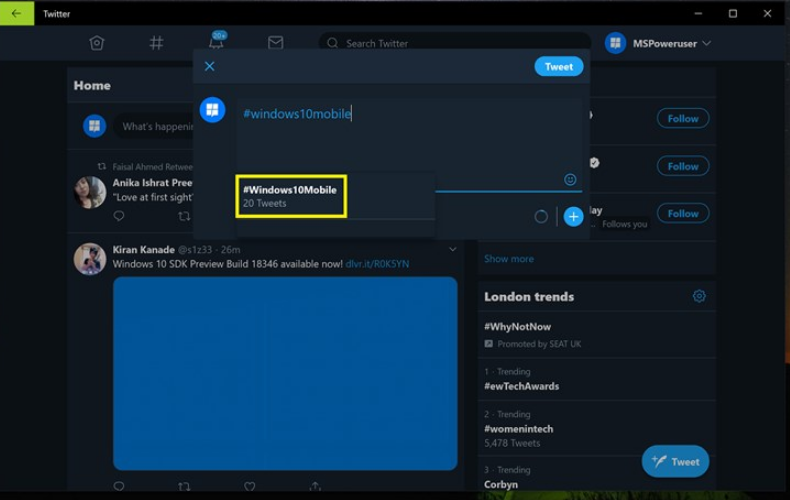This screenshot has width=790, height=500.
Task: Minimize the Twitter window
Action: [x=698, y=14]
